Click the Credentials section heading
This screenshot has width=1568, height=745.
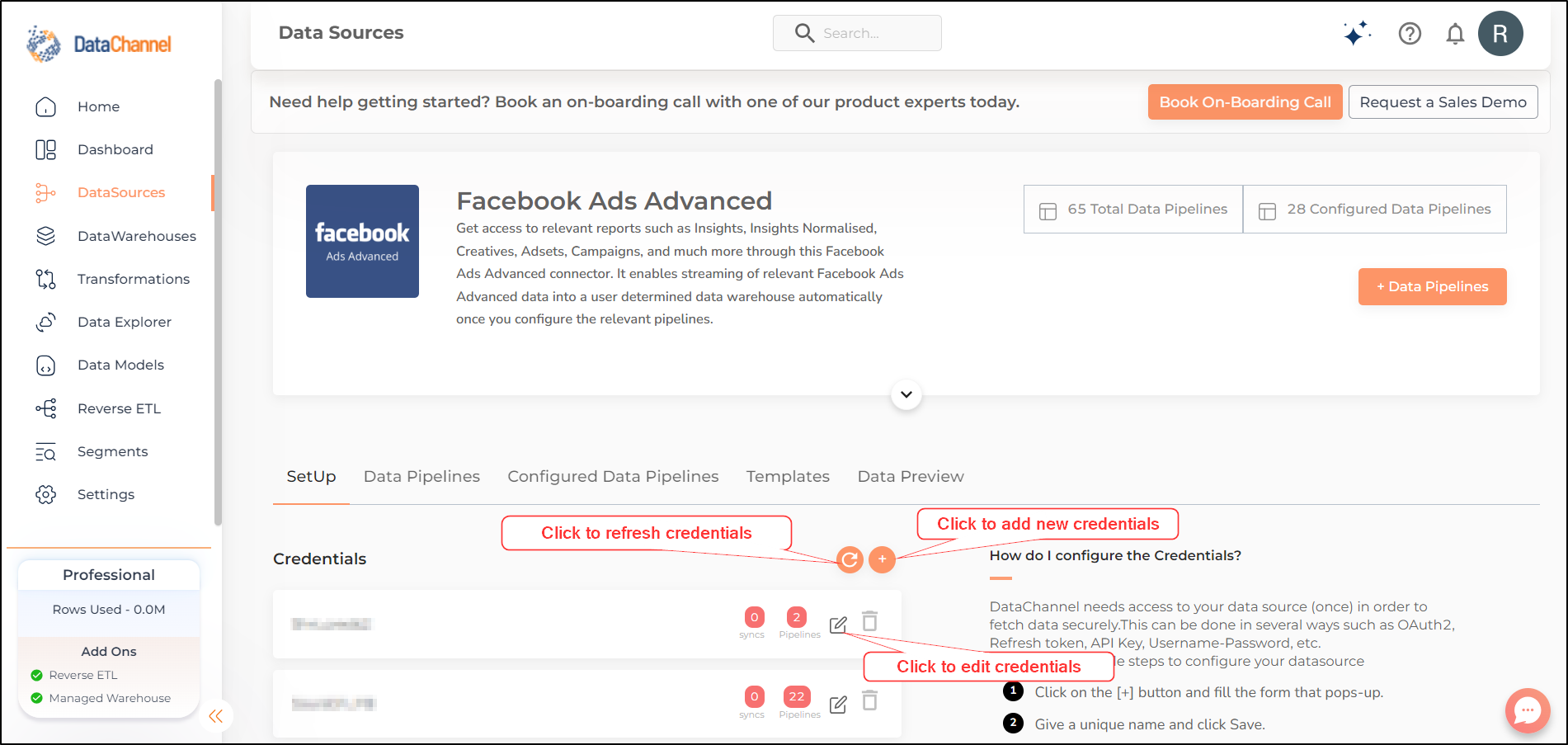[320, 559]
